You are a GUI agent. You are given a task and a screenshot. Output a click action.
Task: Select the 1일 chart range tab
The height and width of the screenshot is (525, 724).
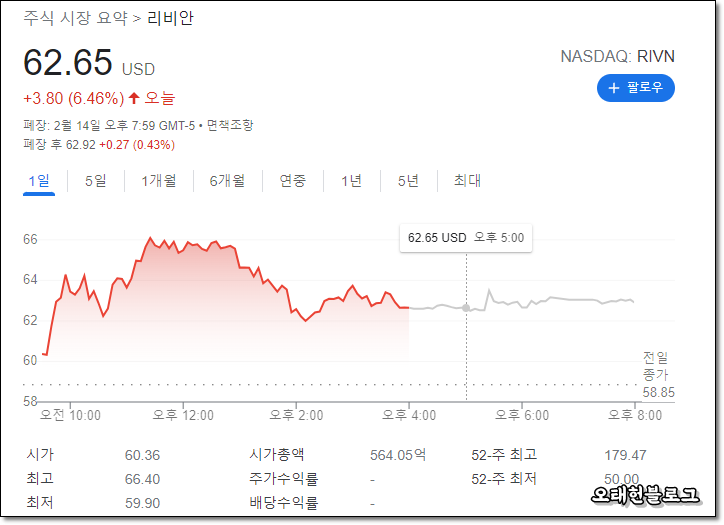39,181
